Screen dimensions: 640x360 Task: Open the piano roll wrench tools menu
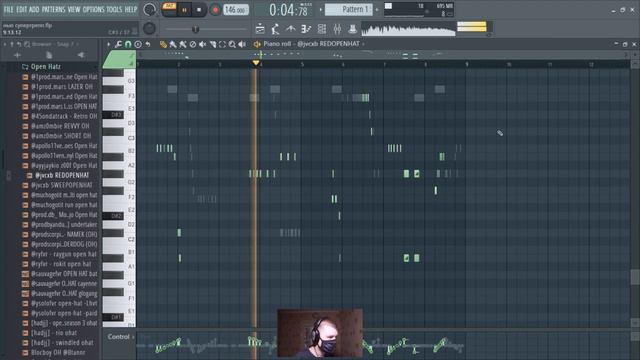point(118,44)
